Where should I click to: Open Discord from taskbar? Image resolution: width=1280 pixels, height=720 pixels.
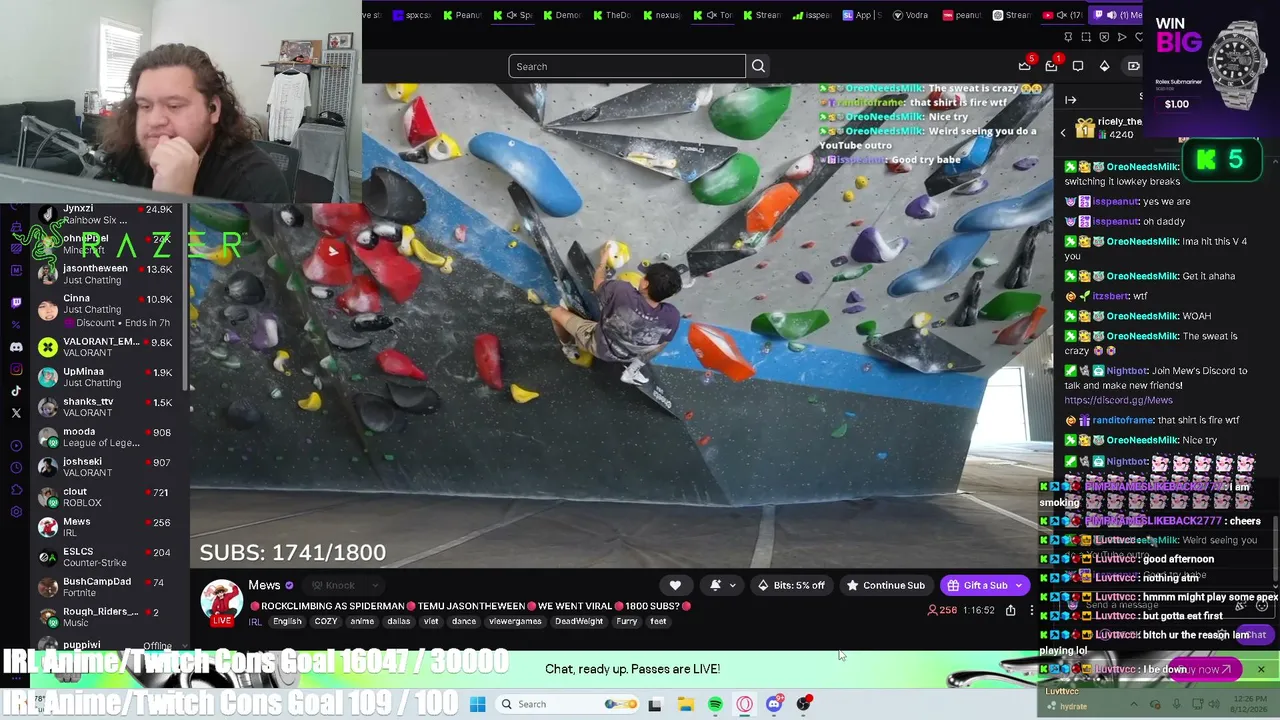(x=774, y=704)
